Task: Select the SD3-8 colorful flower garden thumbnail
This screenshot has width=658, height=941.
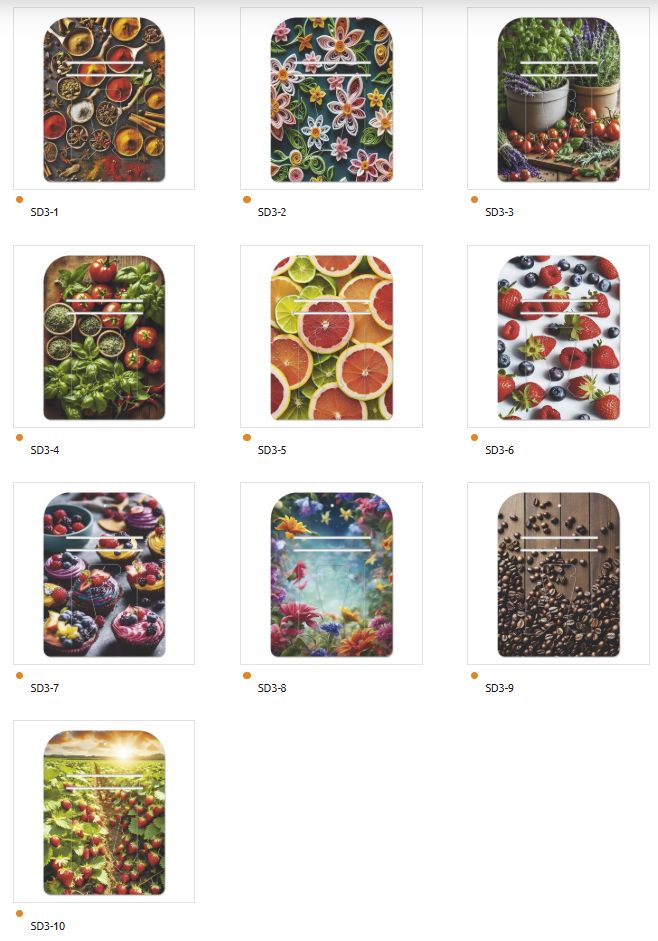Action: [x=331, y=574]
